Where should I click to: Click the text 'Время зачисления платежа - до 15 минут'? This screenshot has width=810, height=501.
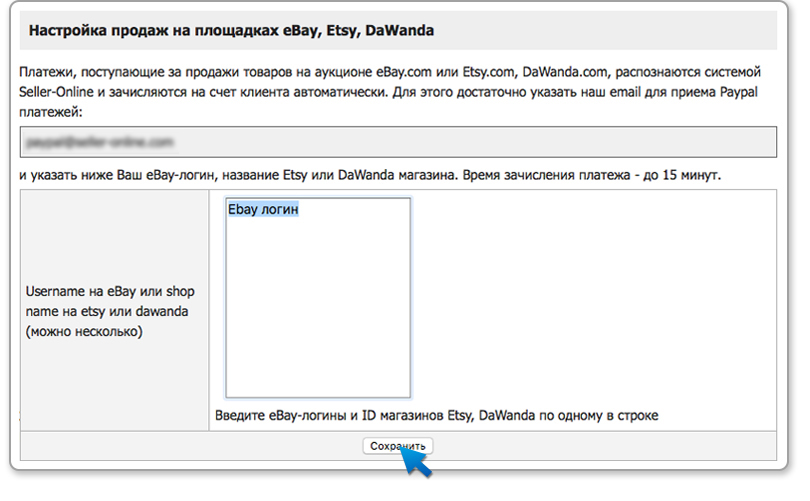pos(591,175)
